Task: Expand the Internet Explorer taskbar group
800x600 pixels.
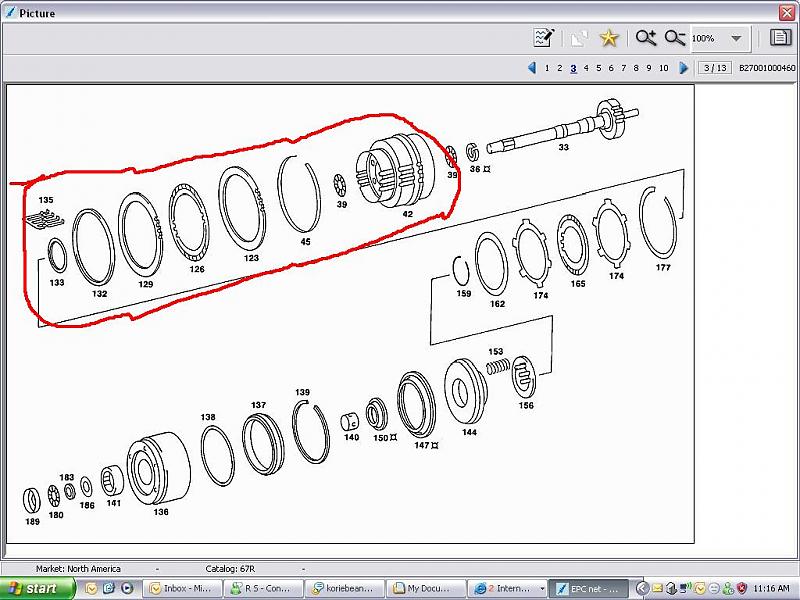Action: (x=509, y=588)
